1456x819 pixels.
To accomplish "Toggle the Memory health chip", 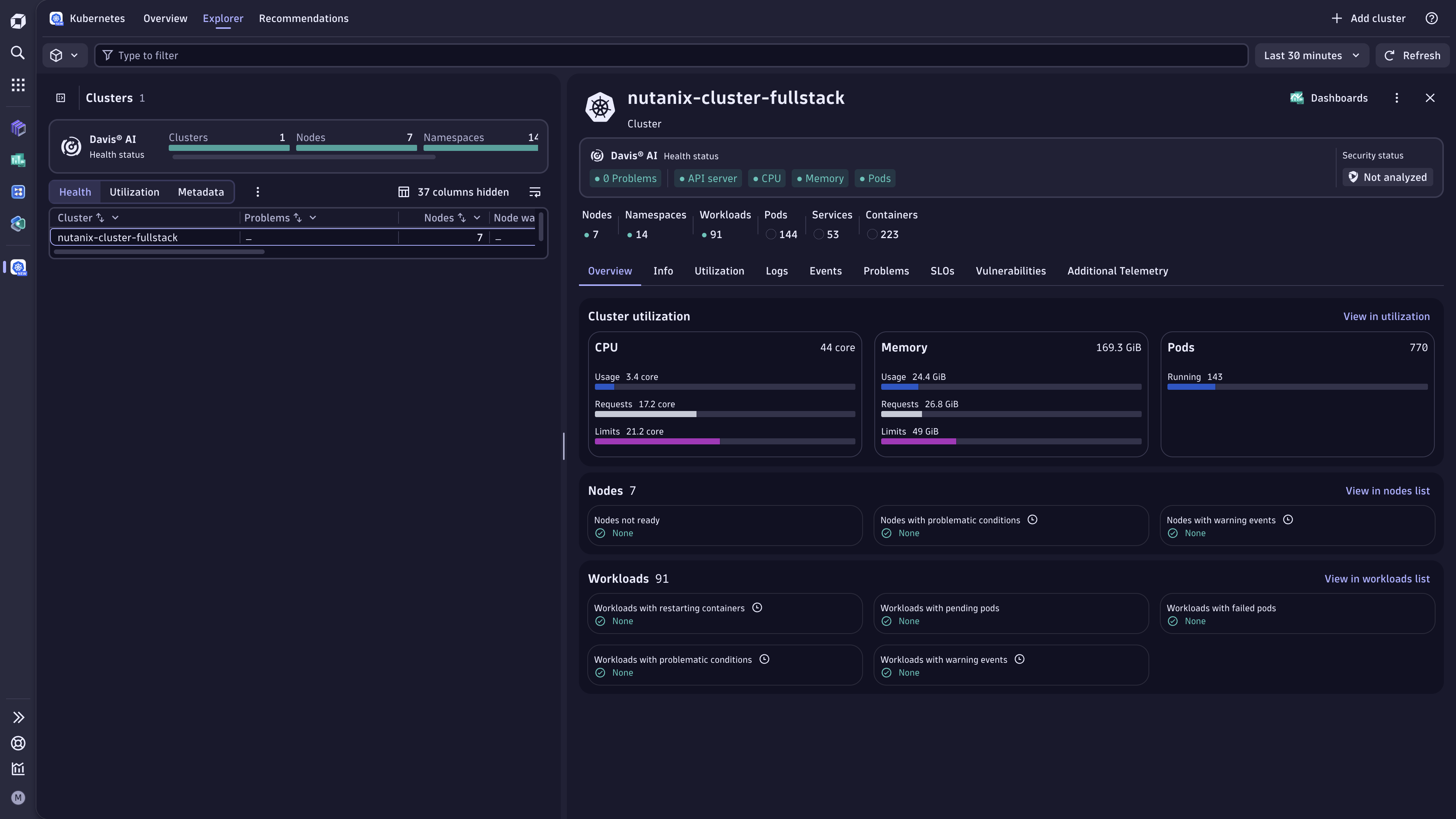I will tap(819, 179).
